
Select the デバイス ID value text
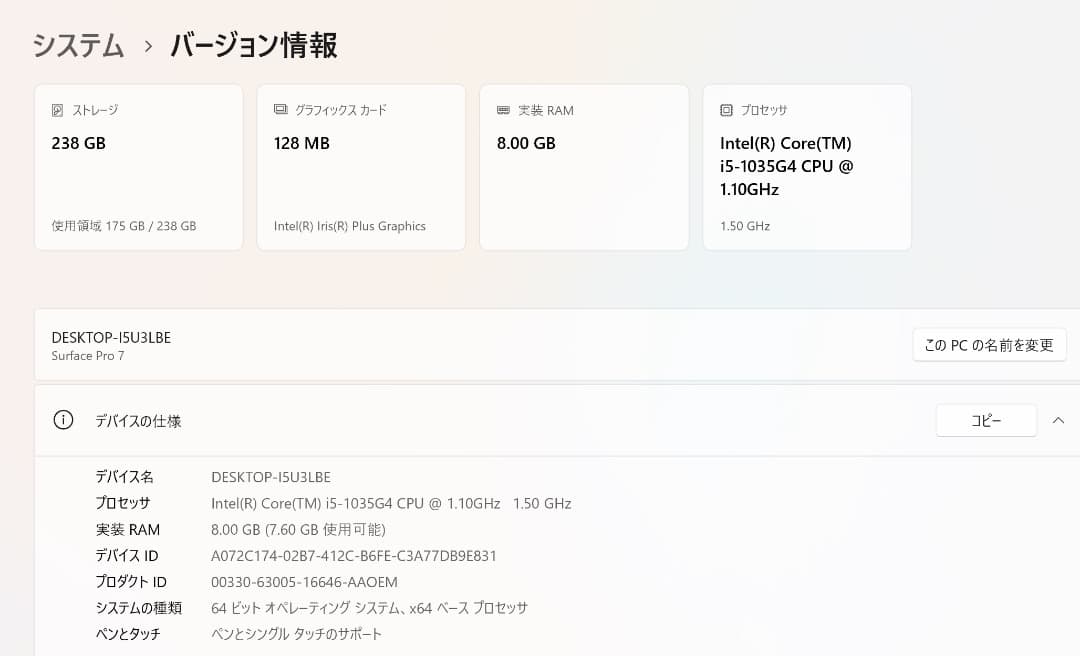point(354,555)
